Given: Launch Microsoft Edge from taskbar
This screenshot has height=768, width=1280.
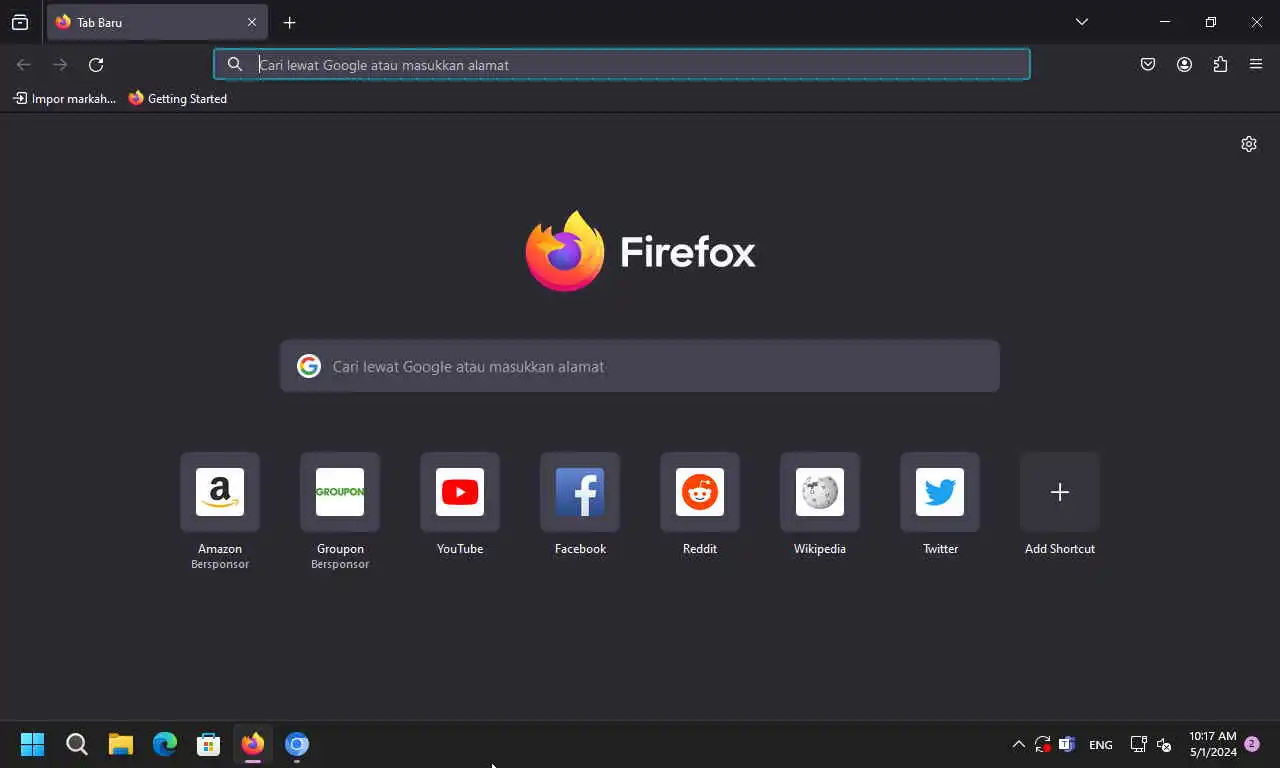Looking at the screenshot, I should tap(165, 744).
